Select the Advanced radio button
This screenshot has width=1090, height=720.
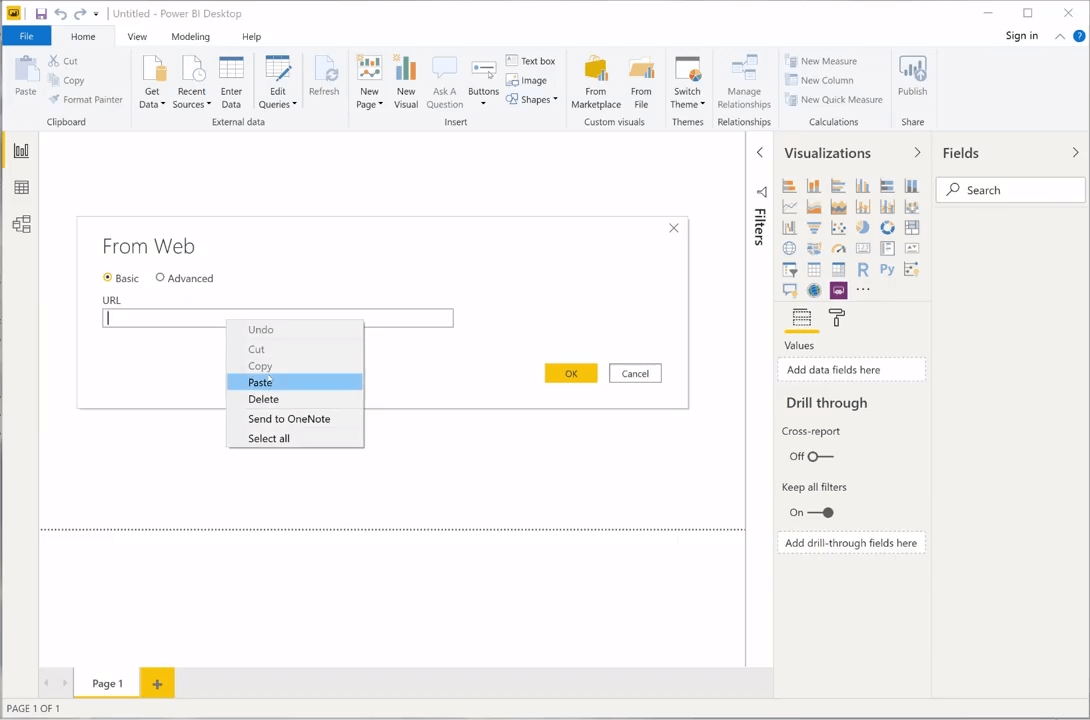point(160,278)
